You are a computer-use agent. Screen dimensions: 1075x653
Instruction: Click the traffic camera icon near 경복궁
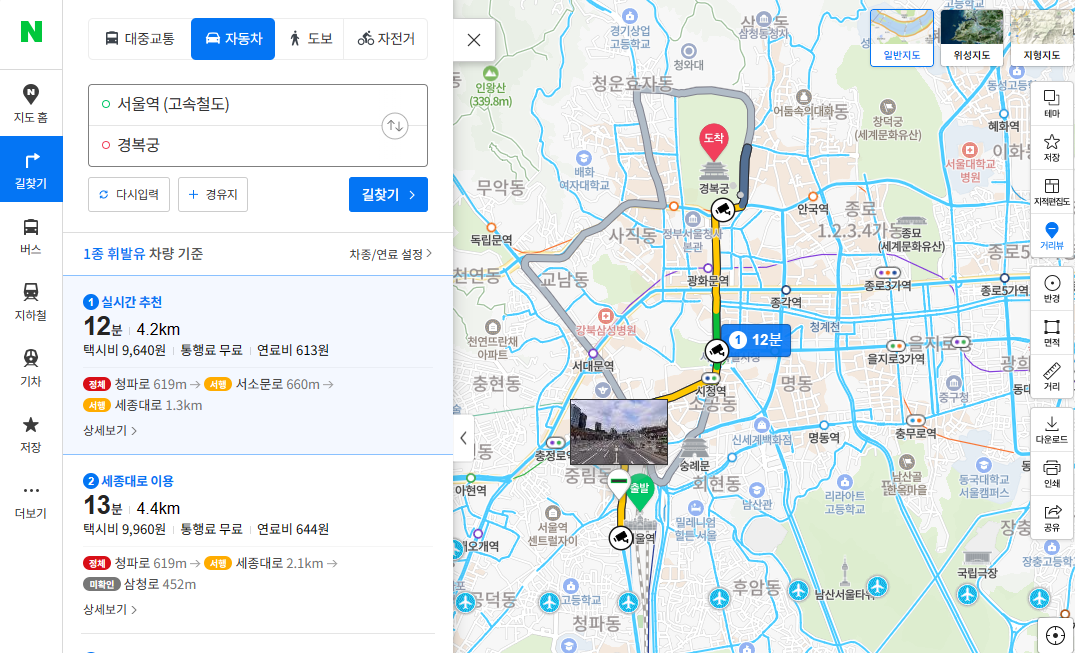(x=721, y=210)
